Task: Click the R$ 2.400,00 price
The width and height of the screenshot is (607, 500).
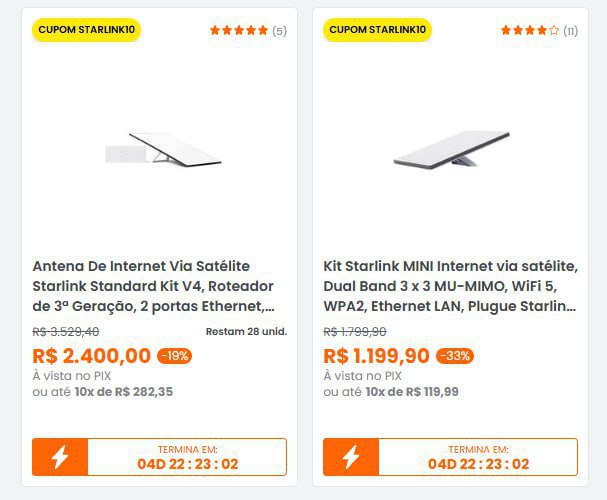Action: (92, 356)
